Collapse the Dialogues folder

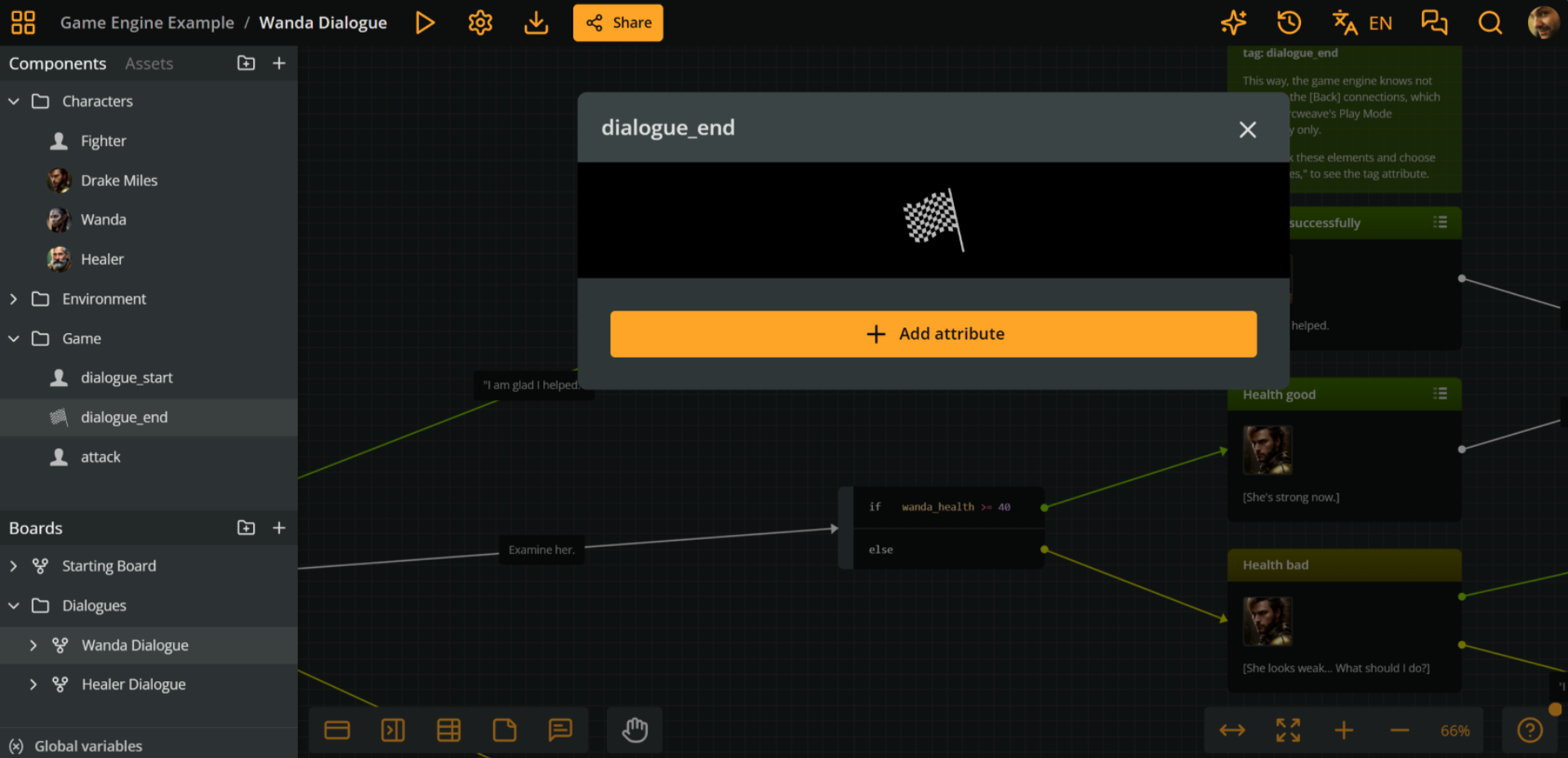[14, 606]
